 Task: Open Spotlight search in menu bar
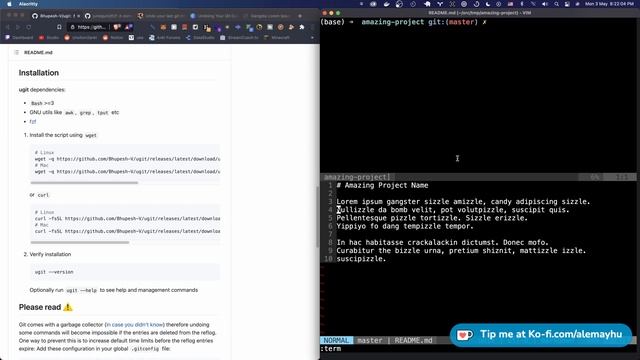pyautogui.click(x=556, y=4)
